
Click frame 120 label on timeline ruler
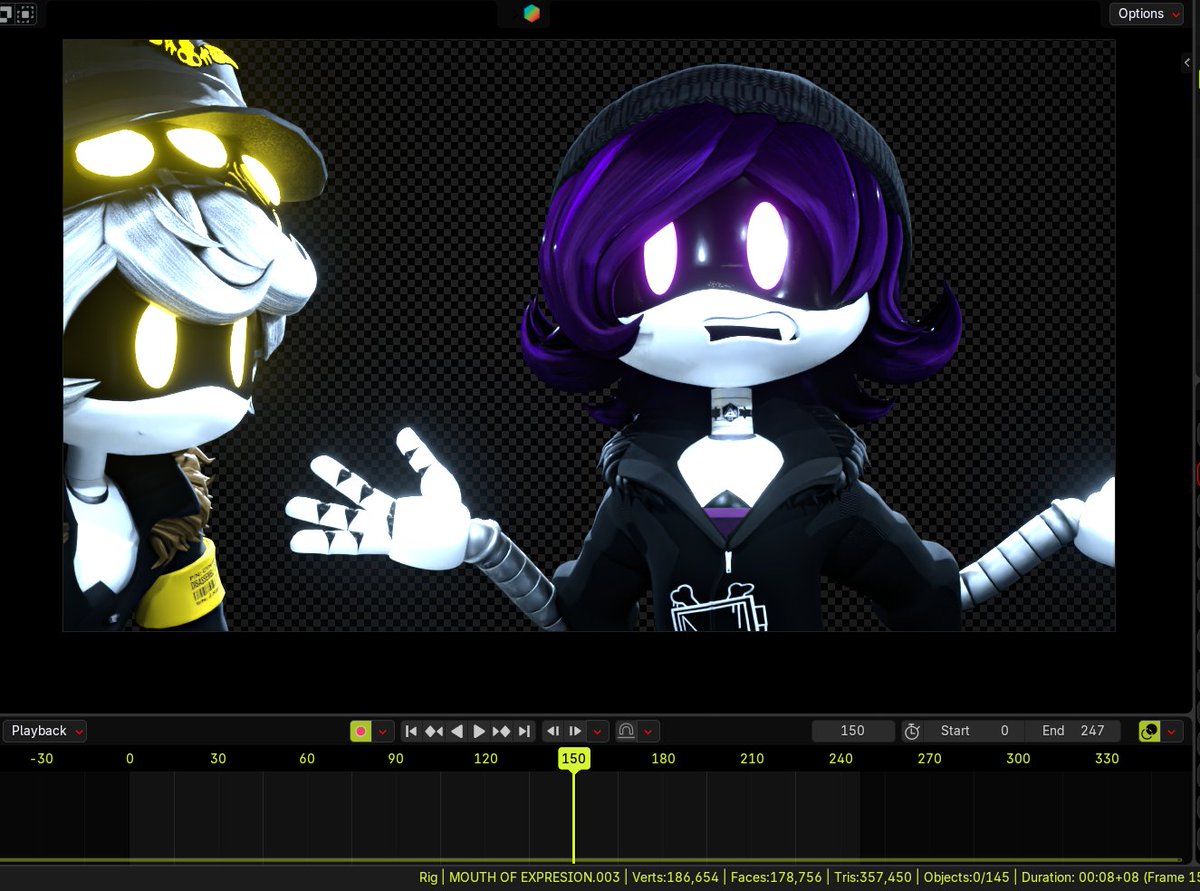point(485,759)
